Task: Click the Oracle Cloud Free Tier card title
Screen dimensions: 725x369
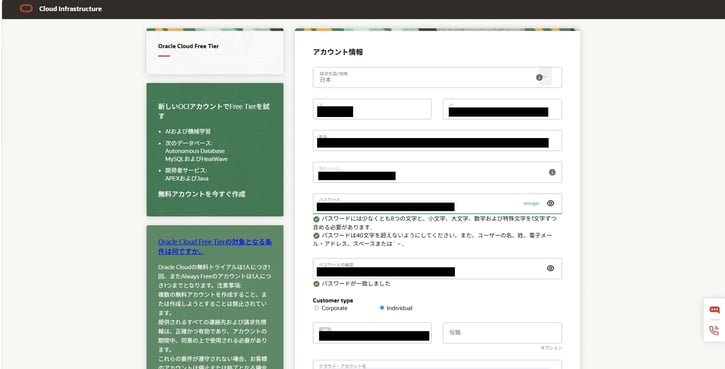Action: click(x=188, y=46)
